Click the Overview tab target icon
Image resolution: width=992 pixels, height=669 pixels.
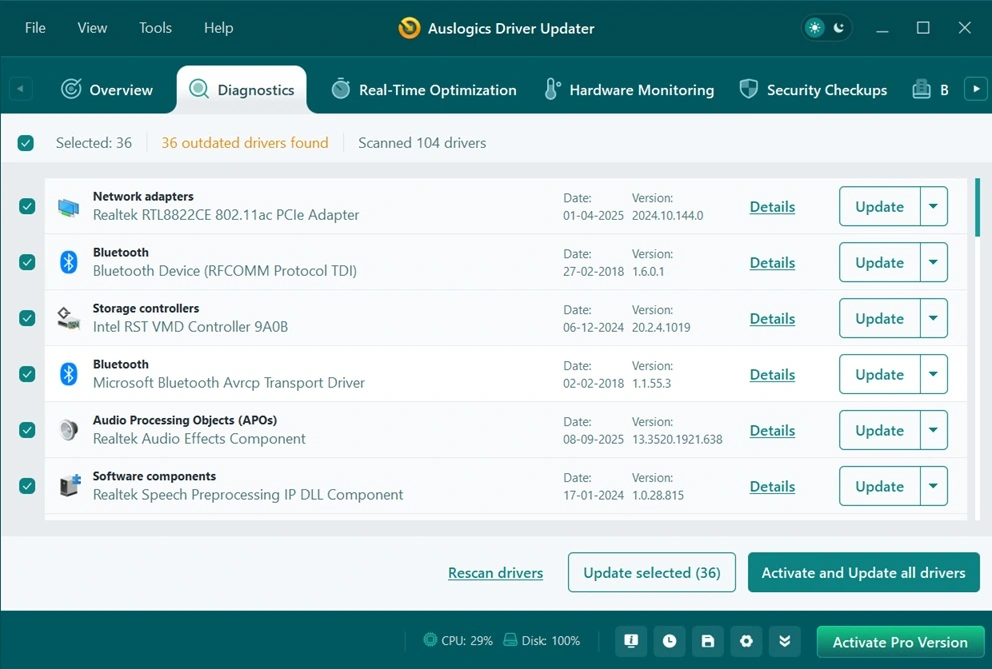pos(71,89)
